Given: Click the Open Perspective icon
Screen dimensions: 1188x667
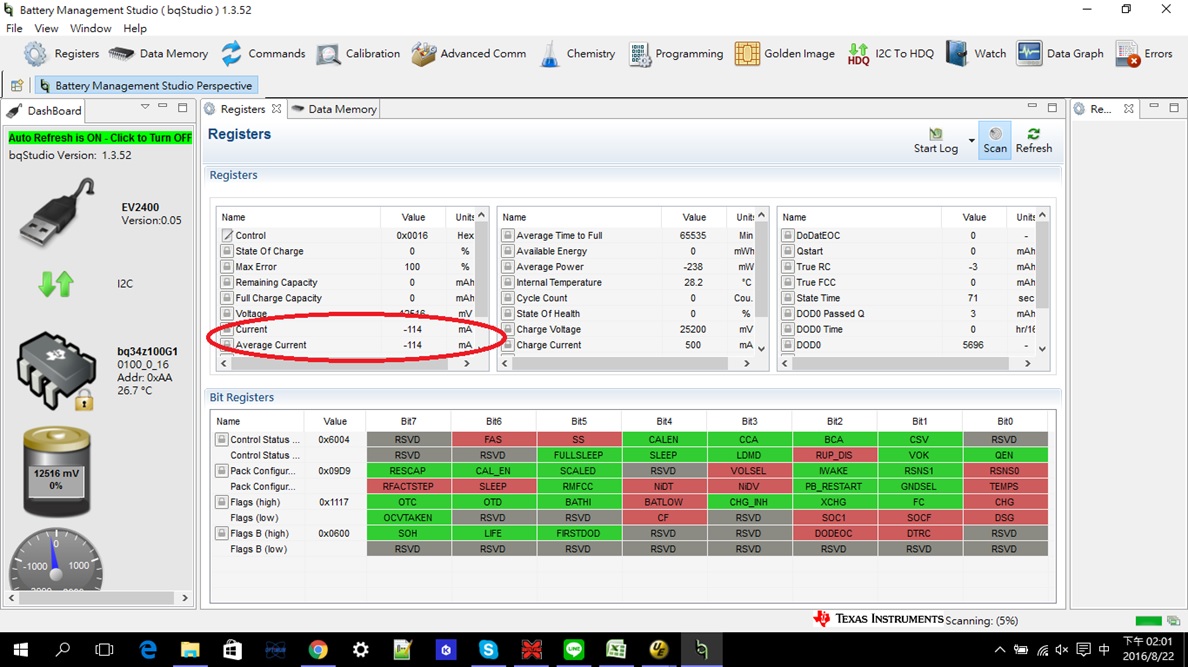Looking at the screenshot, I should pyautogui.click(x=17, y=86).
